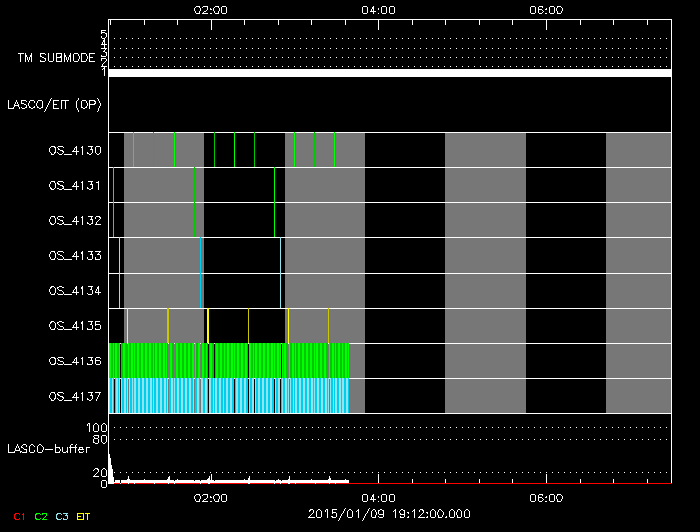Click the TM SUBMODE label

[55, 58]
